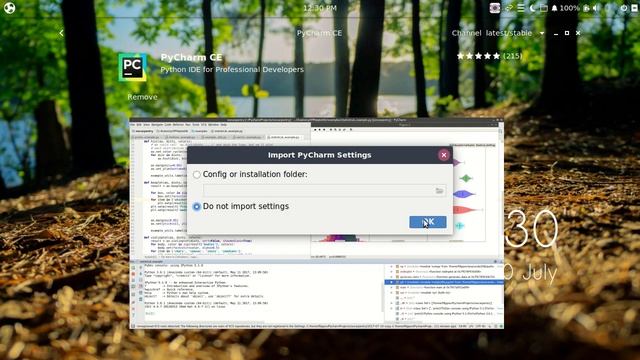Click the Remove button for PyCharm CE
The width and height of the screenshot is (640, 360).
point(142,97)
